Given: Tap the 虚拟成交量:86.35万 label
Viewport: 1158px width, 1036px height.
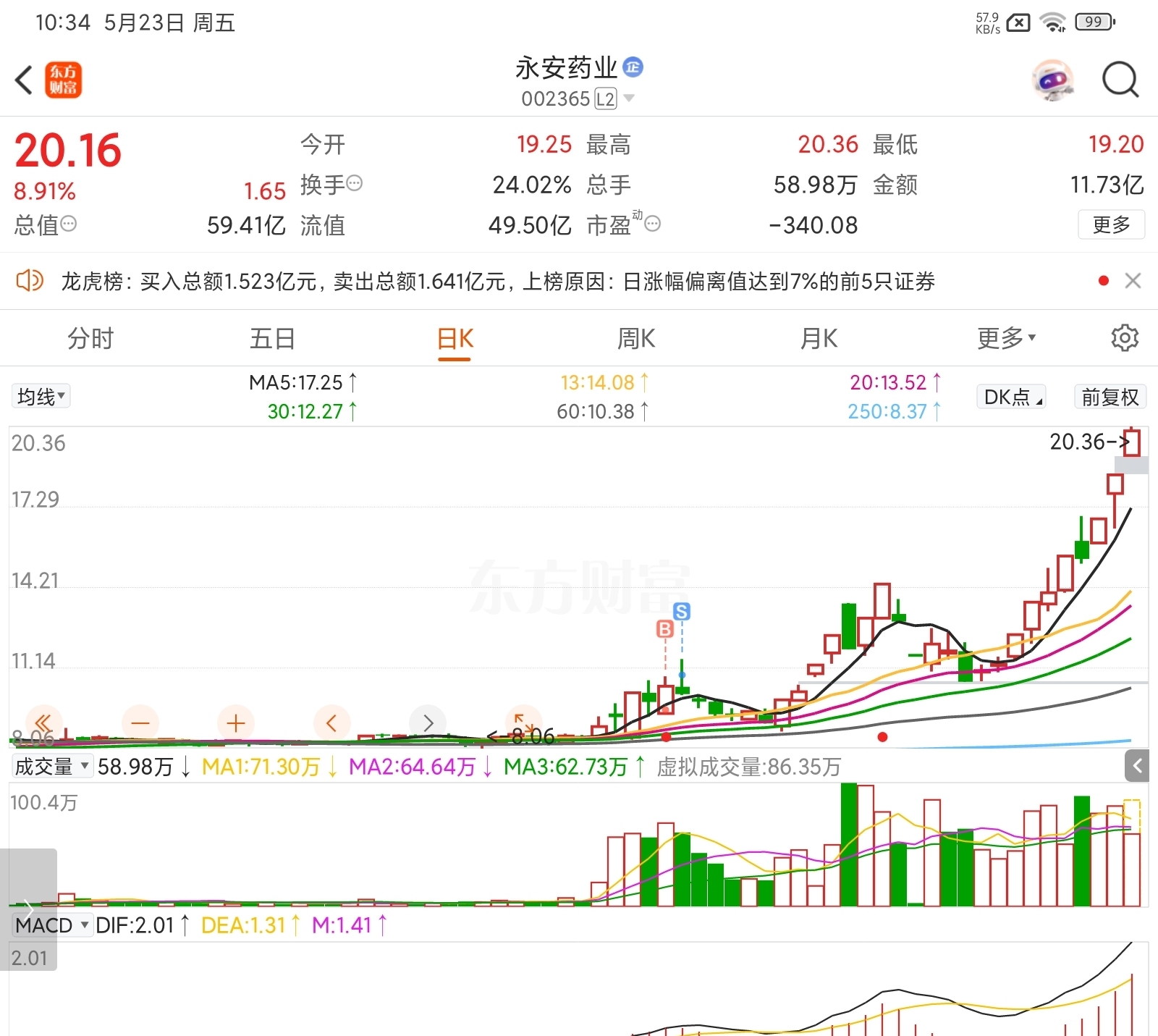Looking at the screenshot, I should 748,767.
